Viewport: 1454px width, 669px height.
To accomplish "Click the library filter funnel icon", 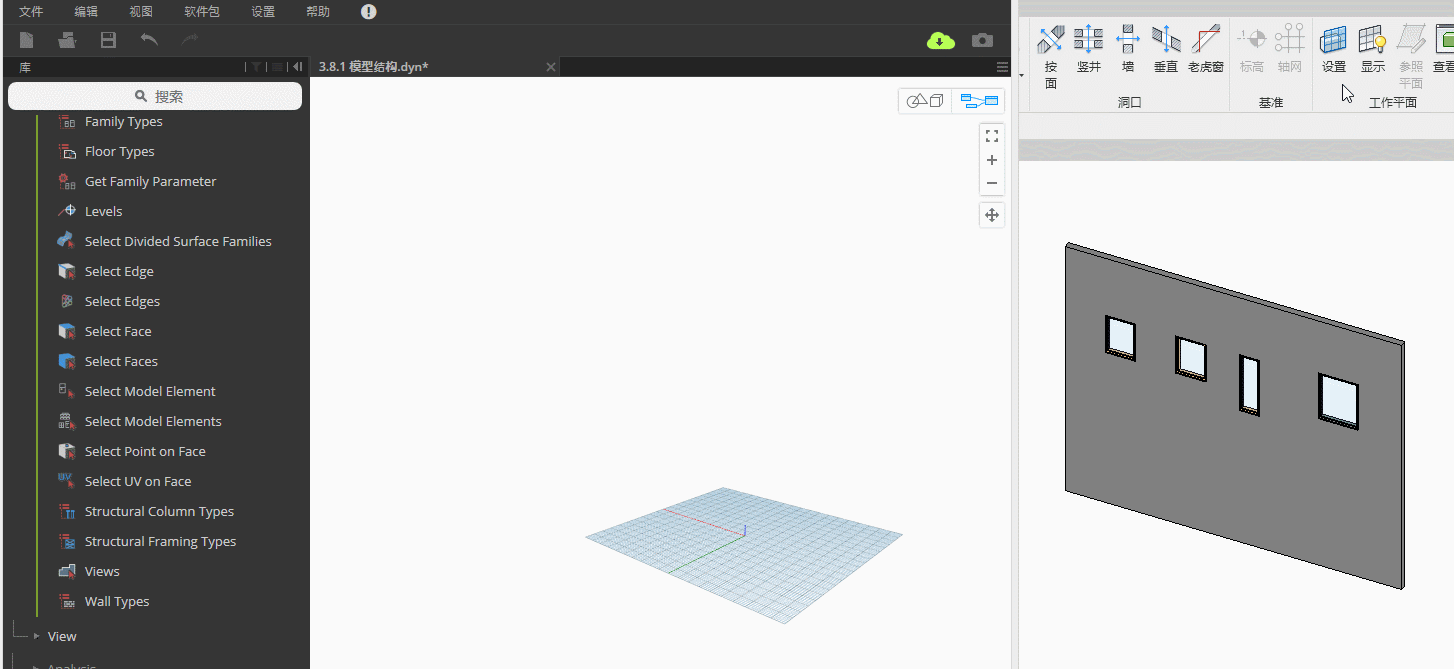I will [257, 67].
